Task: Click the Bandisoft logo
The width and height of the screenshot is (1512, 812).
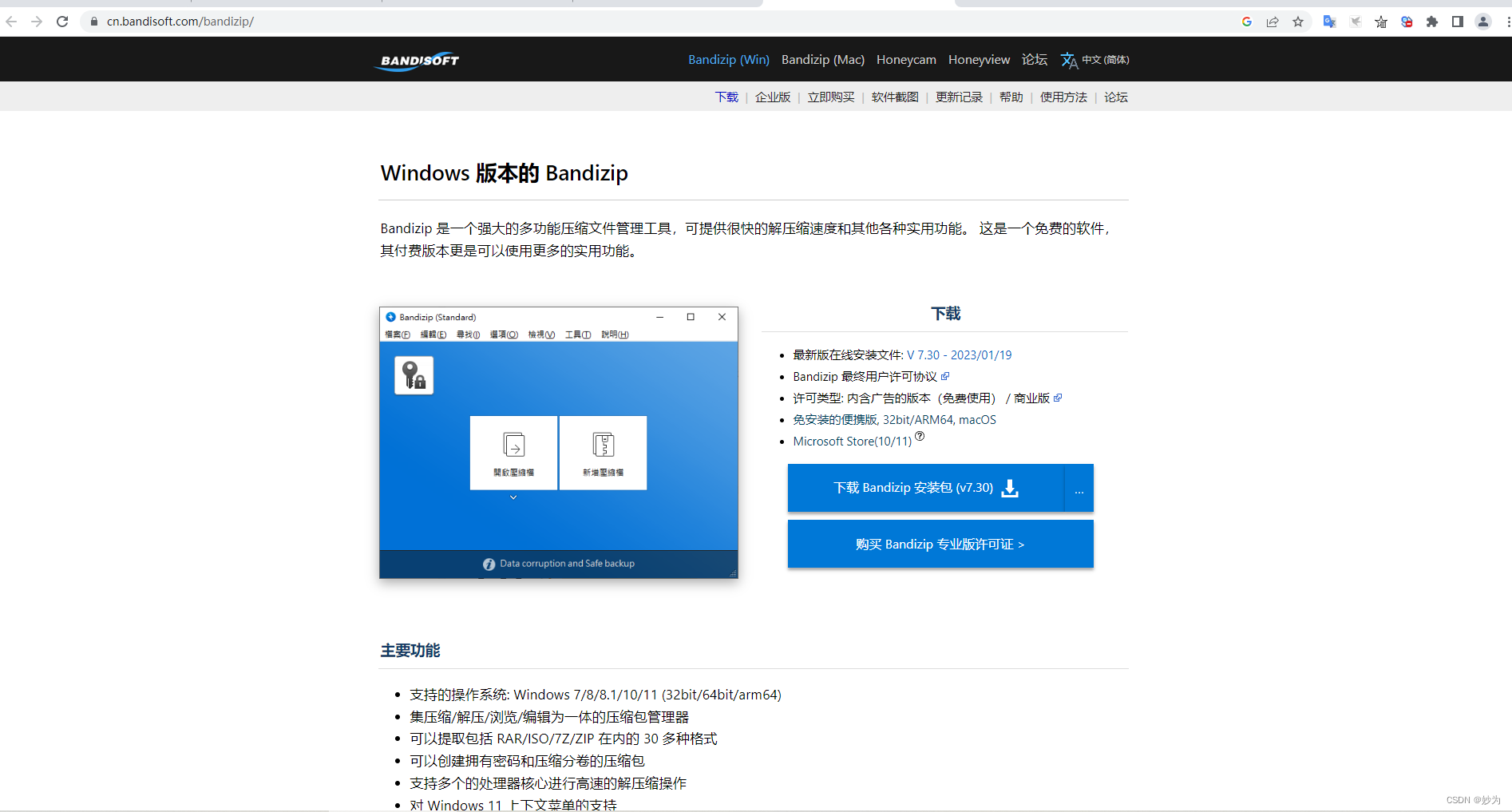Action: [418, 61]
